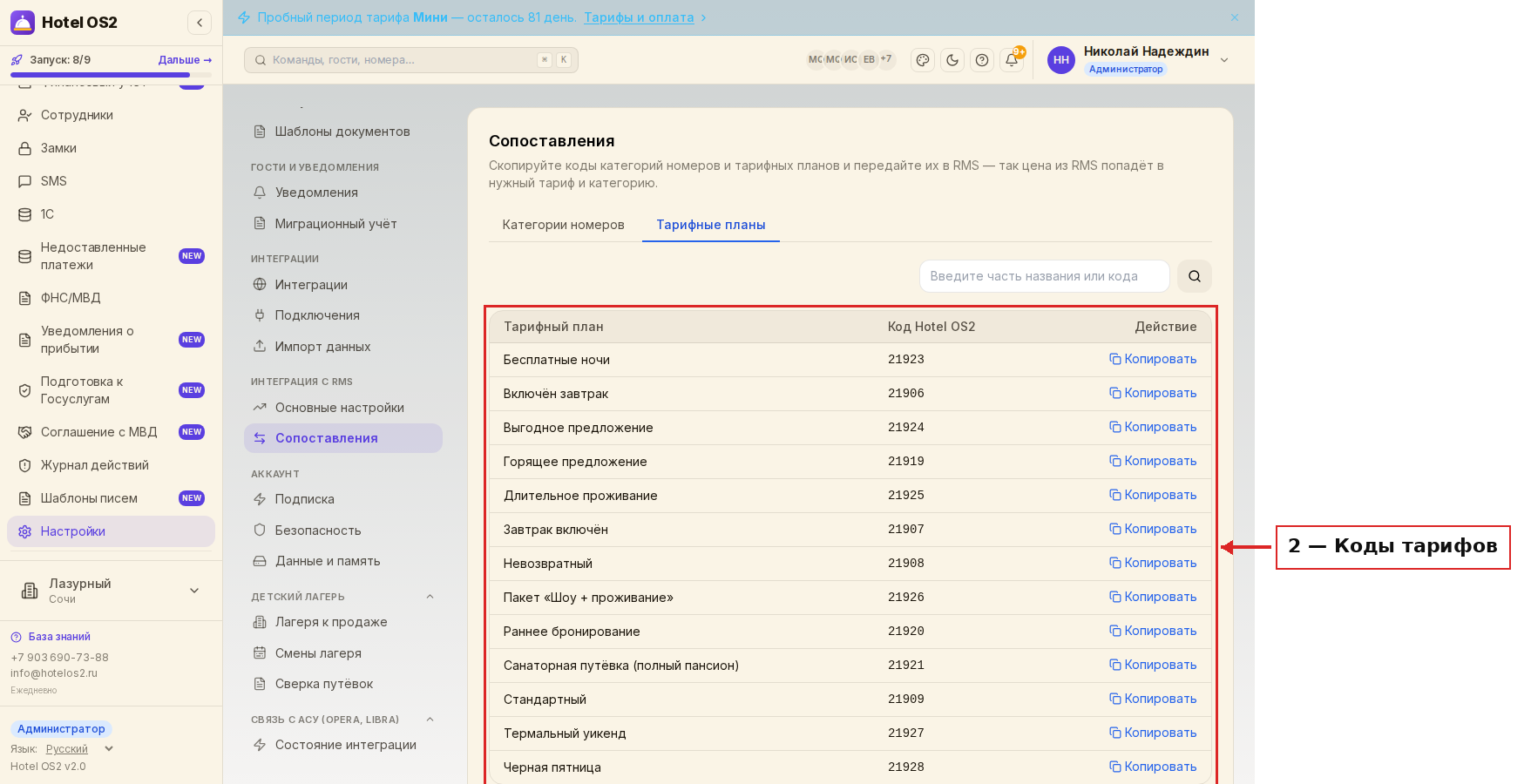The width and height of the screenshot is (1531, 784).
Task: Copy the code for Невозвратный tariff
Action: (1153, 563)
